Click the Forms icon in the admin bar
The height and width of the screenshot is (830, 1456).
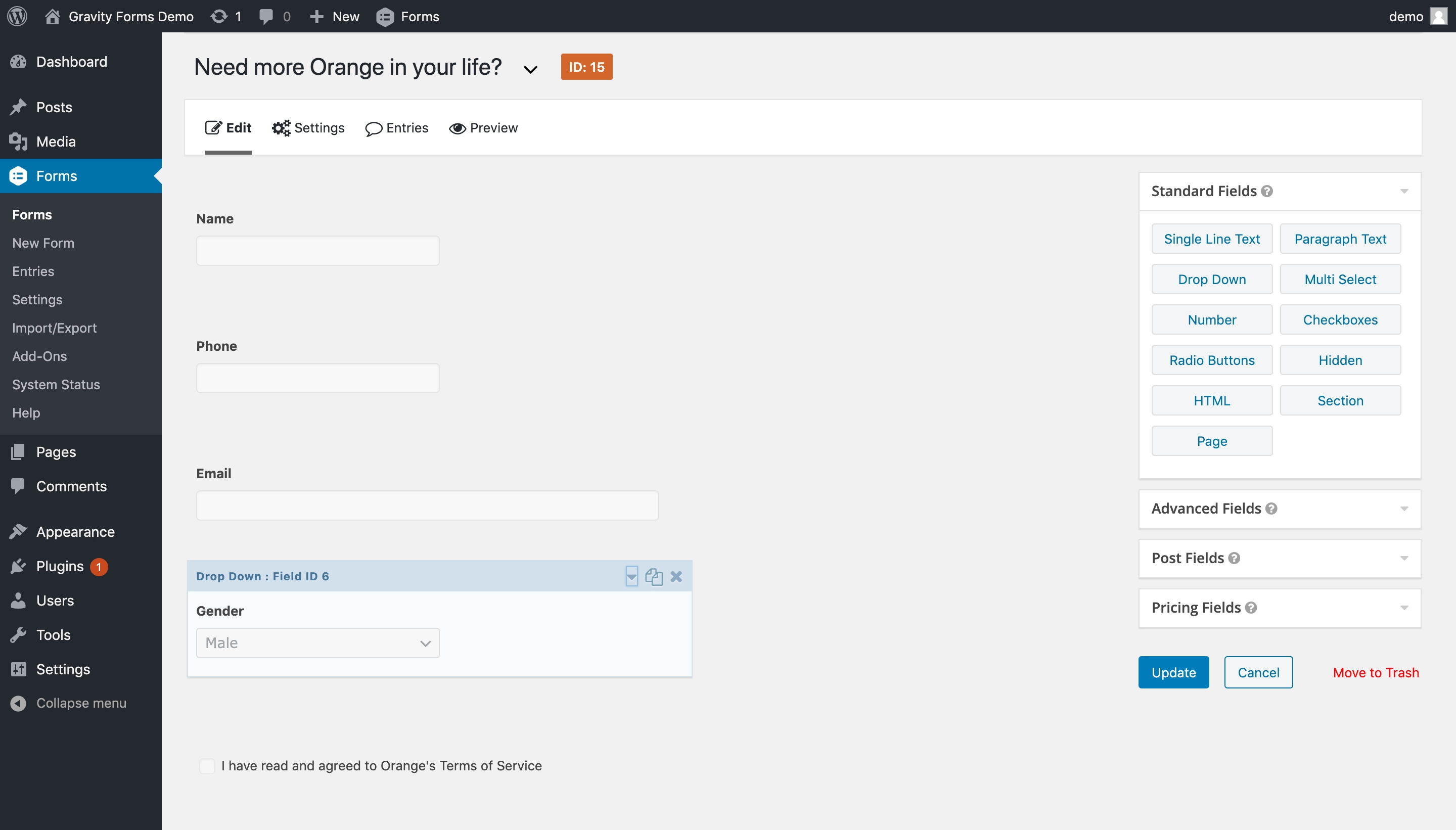(x=385, y=16)
